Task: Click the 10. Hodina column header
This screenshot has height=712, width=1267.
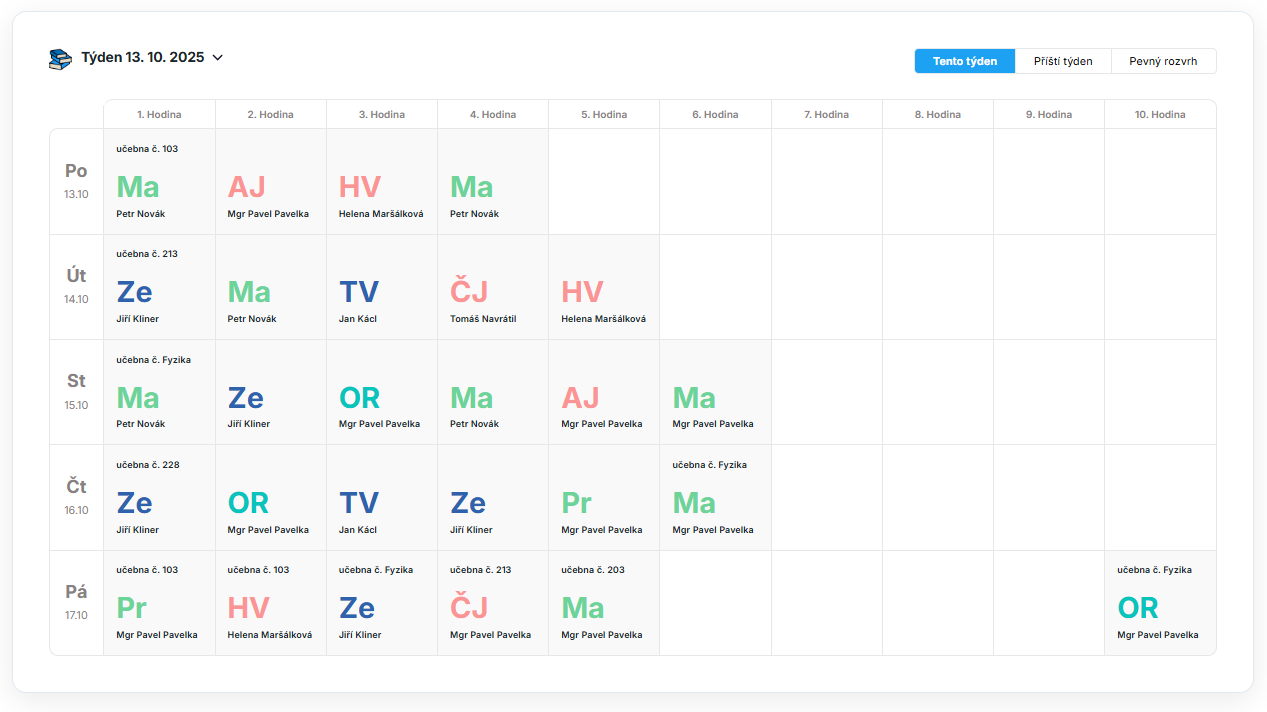Action: (x=1160, y=114)
